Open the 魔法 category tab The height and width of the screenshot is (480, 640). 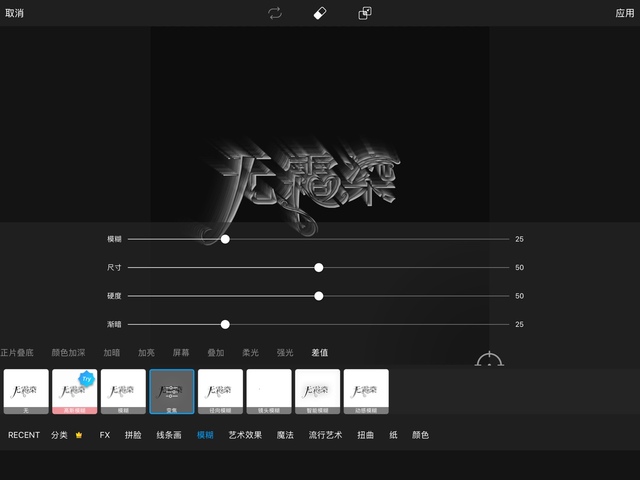click(285, 436)
